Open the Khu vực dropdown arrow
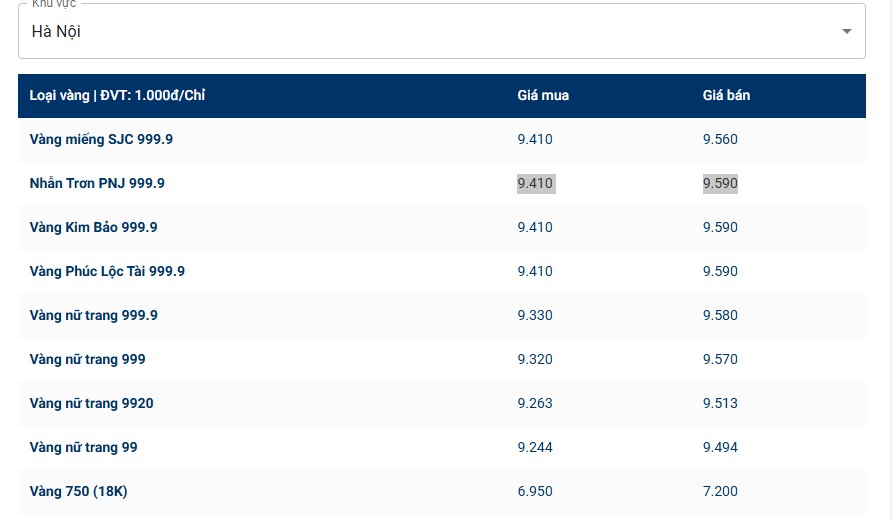The image size is (892, 520). (x=846, y=31)
